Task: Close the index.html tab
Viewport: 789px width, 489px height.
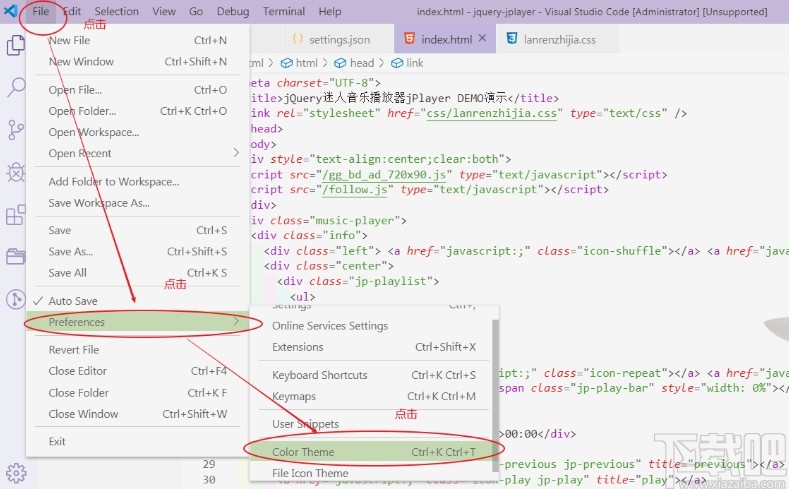Action: point(483,38)
